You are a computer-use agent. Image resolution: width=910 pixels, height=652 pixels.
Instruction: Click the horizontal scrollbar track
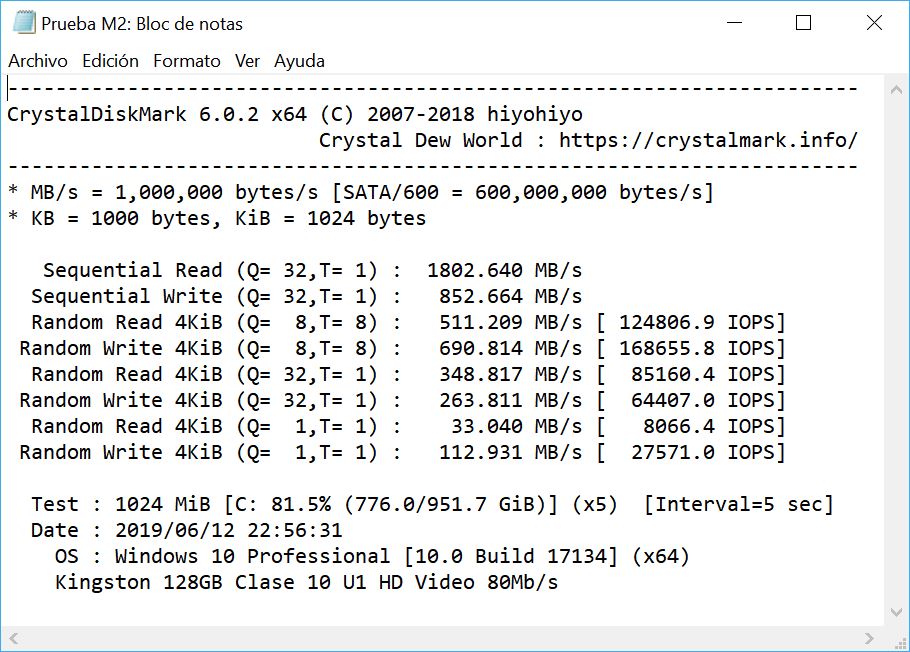441,639
